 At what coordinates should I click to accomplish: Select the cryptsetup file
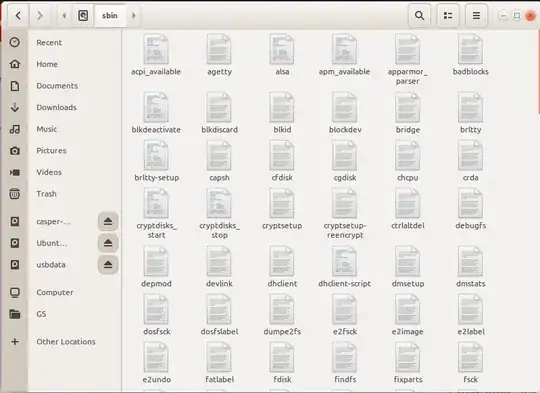[282, 209]
